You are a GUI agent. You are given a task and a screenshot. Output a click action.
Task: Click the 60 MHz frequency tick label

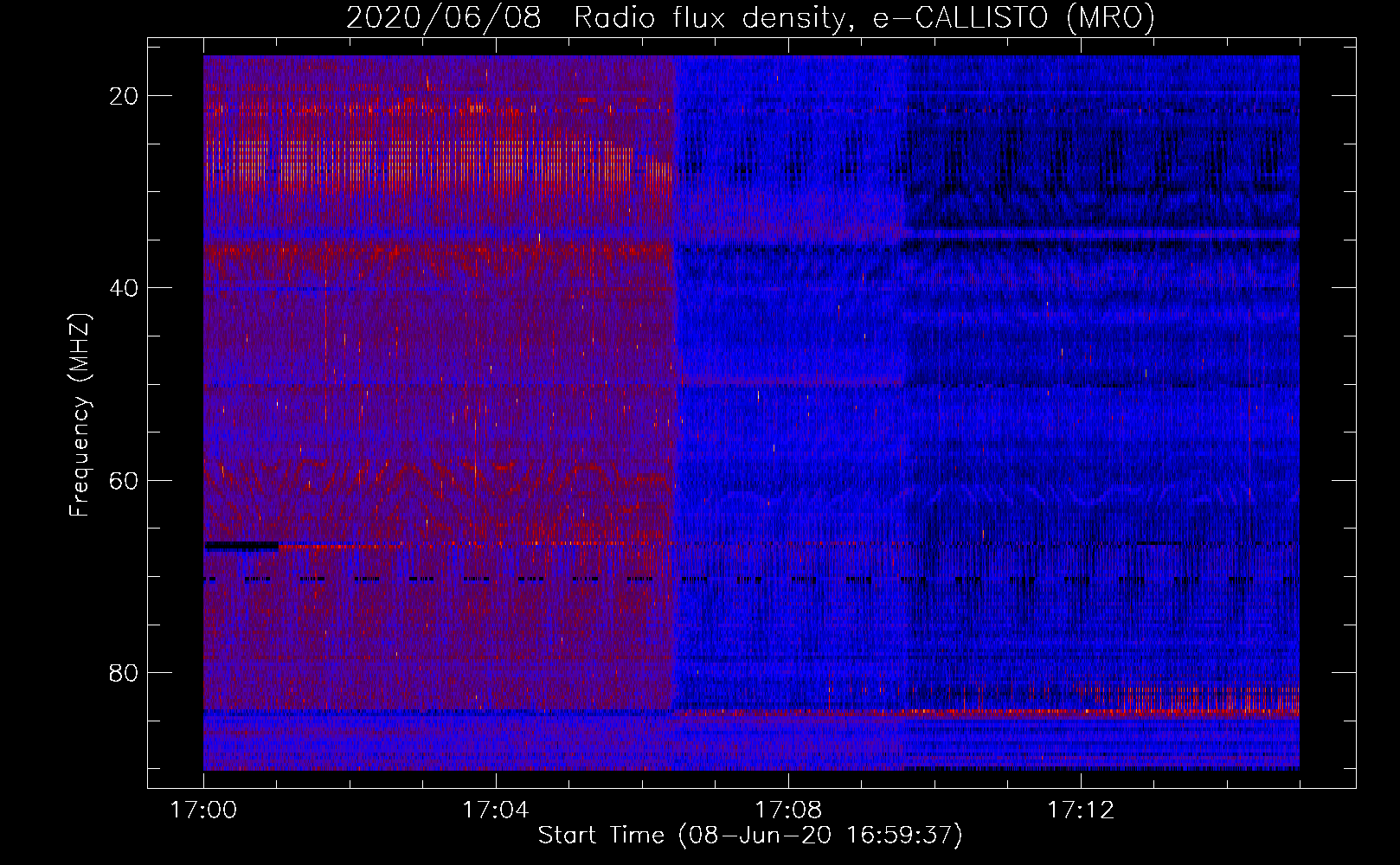pyautogui.click(x=124, y=480)
